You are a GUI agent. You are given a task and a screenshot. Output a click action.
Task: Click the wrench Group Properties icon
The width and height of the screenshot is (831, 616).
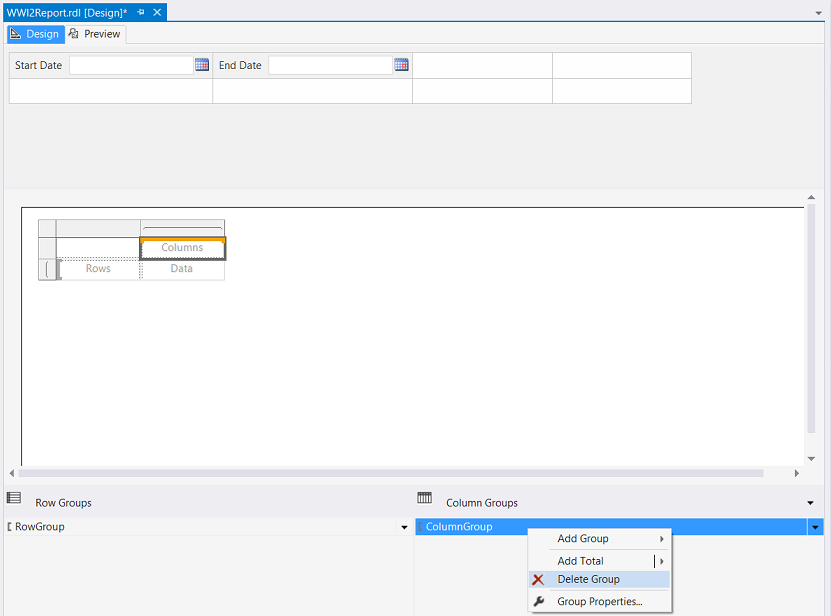click(538, 601)
